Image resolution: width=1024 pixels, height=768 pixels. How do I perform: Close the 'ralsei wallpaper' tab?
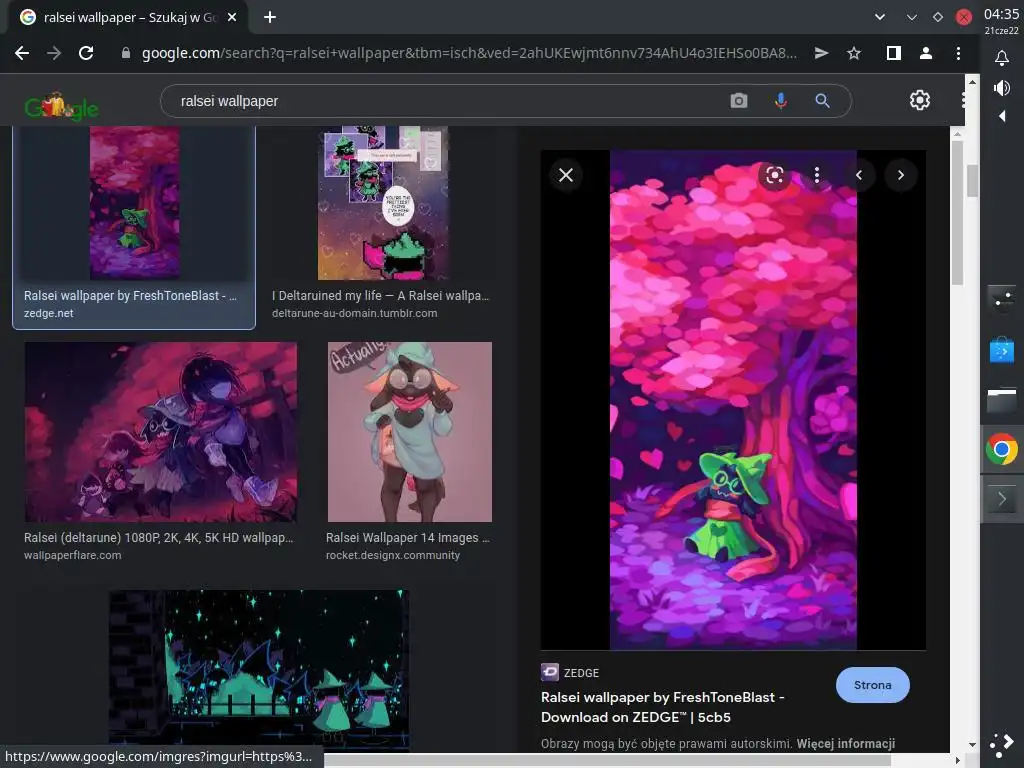click(232, 18)
